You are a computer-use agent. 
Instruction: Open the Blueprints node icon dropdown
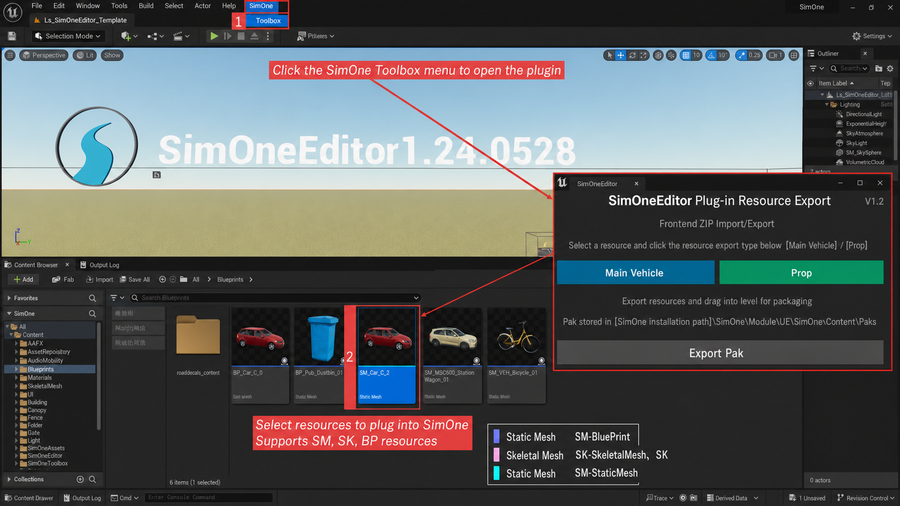pyautogui.click(x=155, y=36)
